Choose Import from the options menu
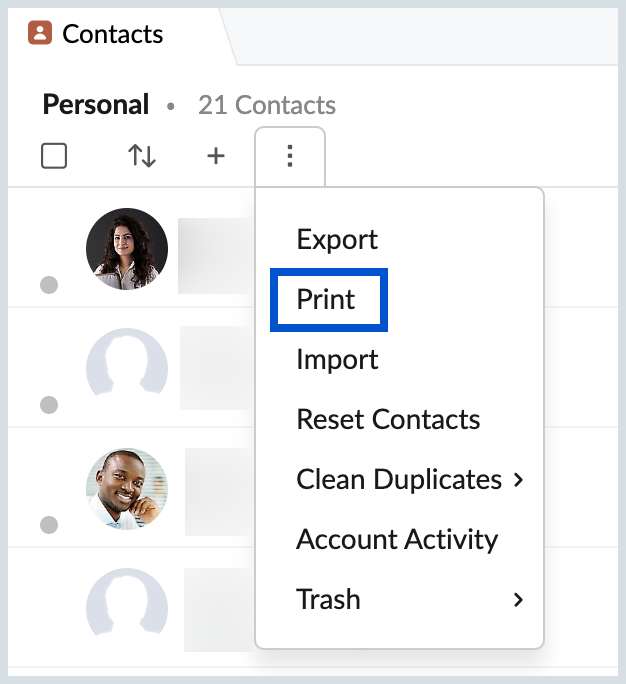This screenshot has width=626, height=684. [337, 359]
